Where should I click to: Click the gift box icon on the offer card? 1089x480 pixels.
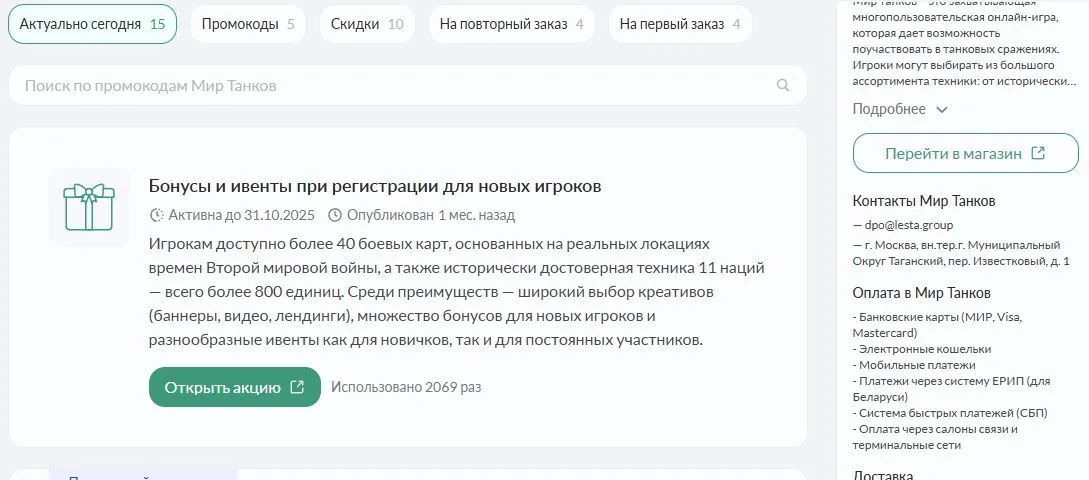89,207
